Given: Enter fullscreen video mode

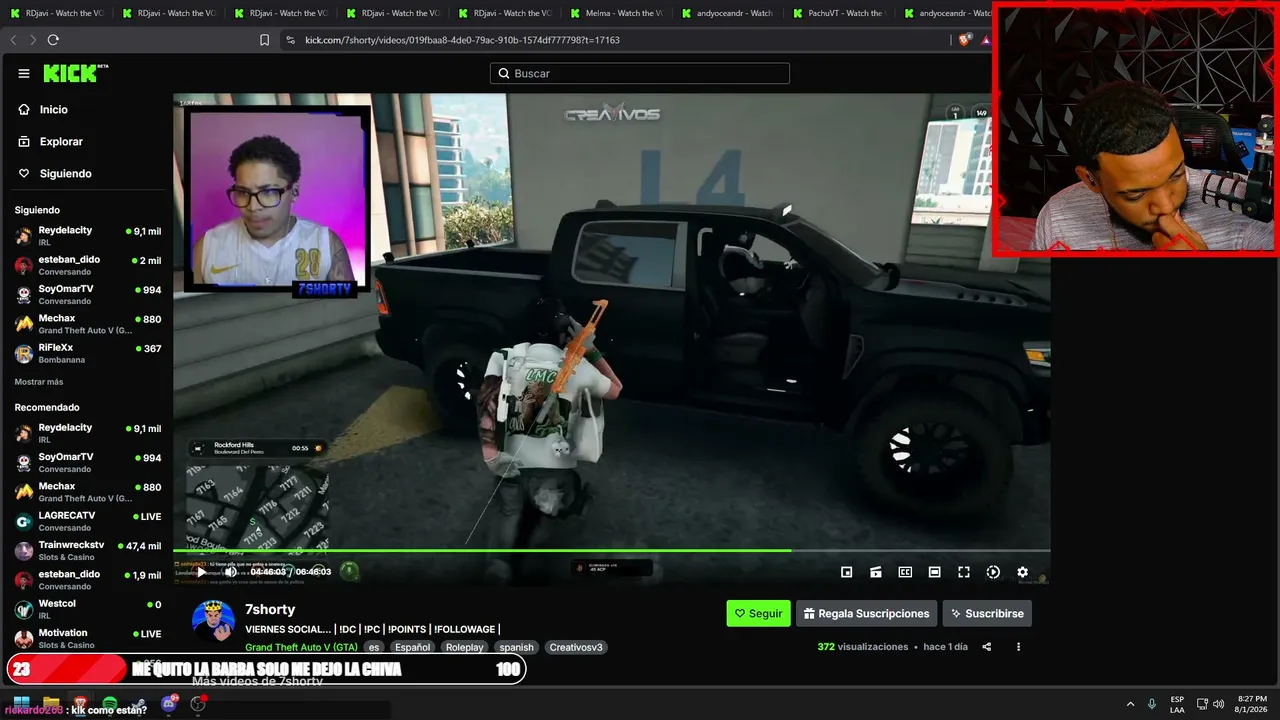Looking at the screenshot, I should [964, 572].
